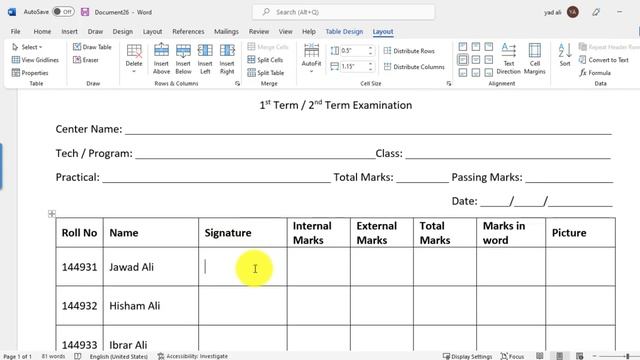This screenshot has height=360, width=640.
Task: Click Distribute Columns
Action: pyautogui.click(x=414, y=67)
